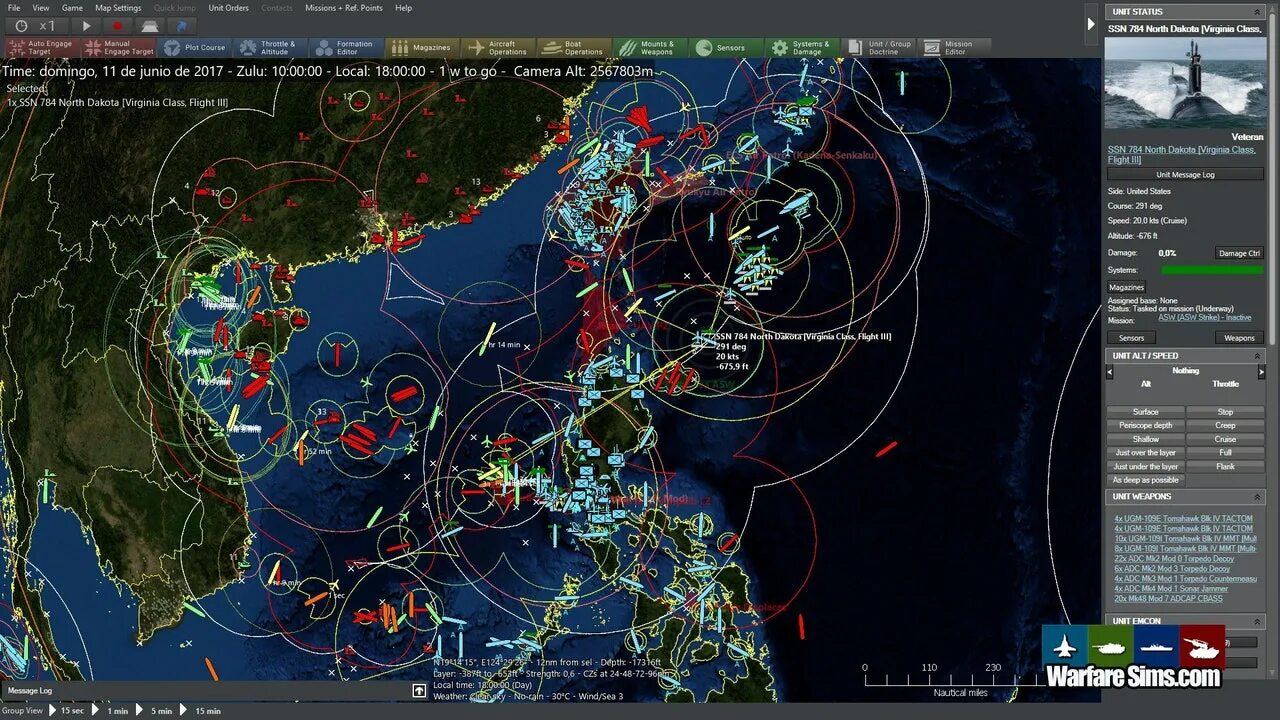The width and height of the screenshot is (1280, 720).
Task: Set throttle to Stop
Action: (1225, 412)
